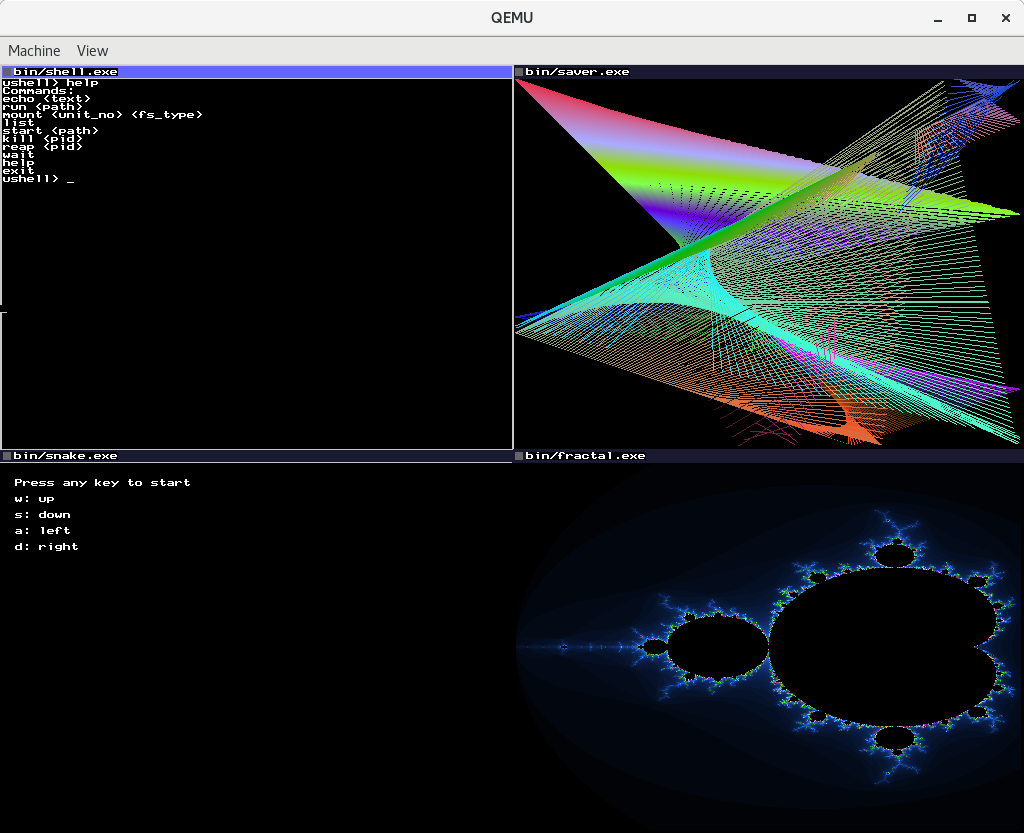Open the View menu

[92, 50]
